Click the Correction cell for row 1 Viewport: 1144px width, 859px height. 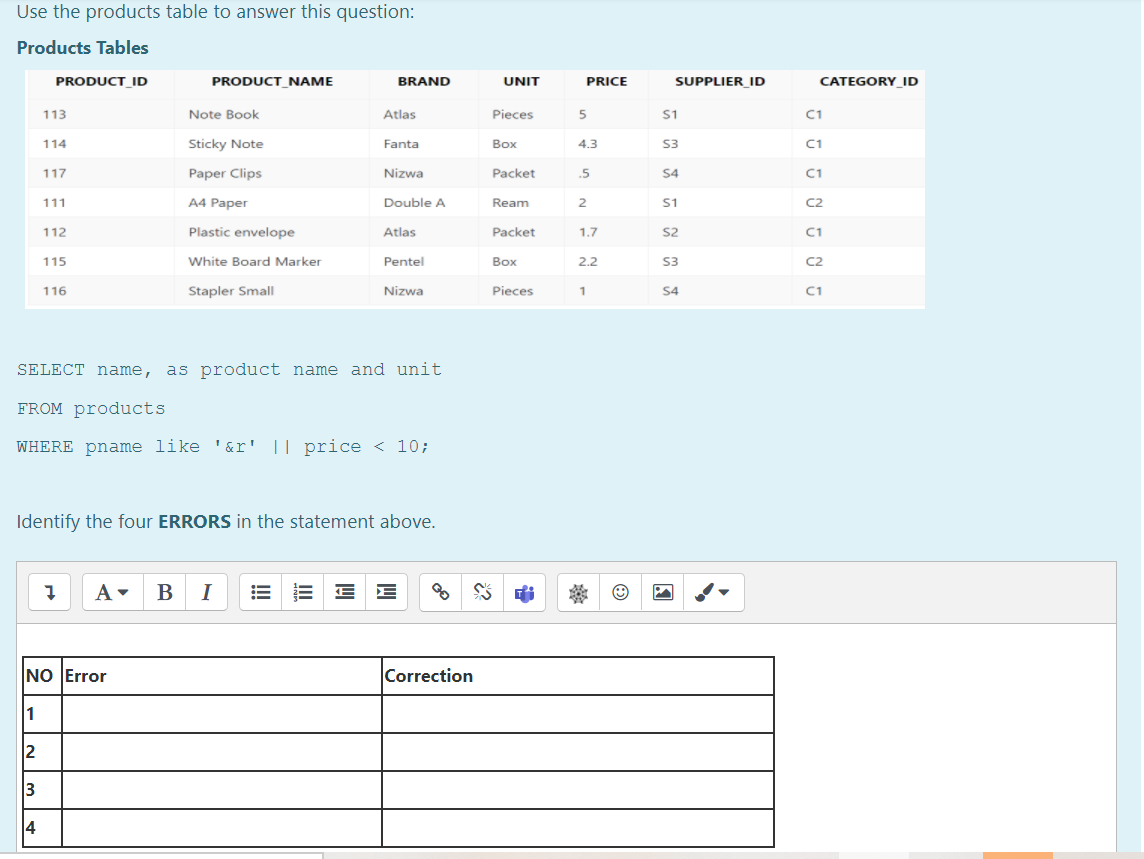[578, 714]
